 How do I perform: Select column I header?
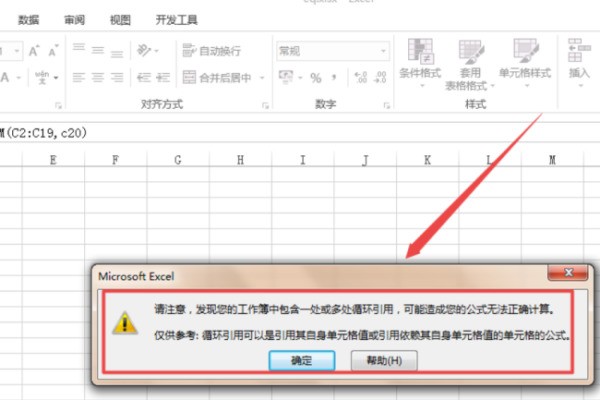pyautogui.click(x=303, y=160)
